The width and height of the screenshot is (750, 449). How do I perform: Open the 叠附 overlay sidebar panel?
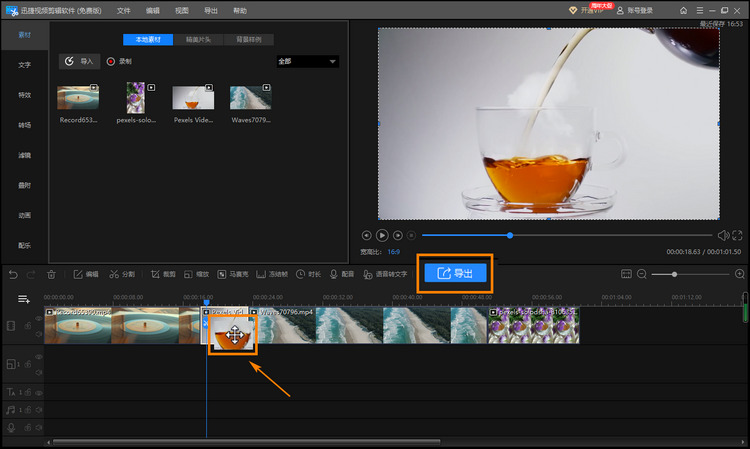coord(24,186)
